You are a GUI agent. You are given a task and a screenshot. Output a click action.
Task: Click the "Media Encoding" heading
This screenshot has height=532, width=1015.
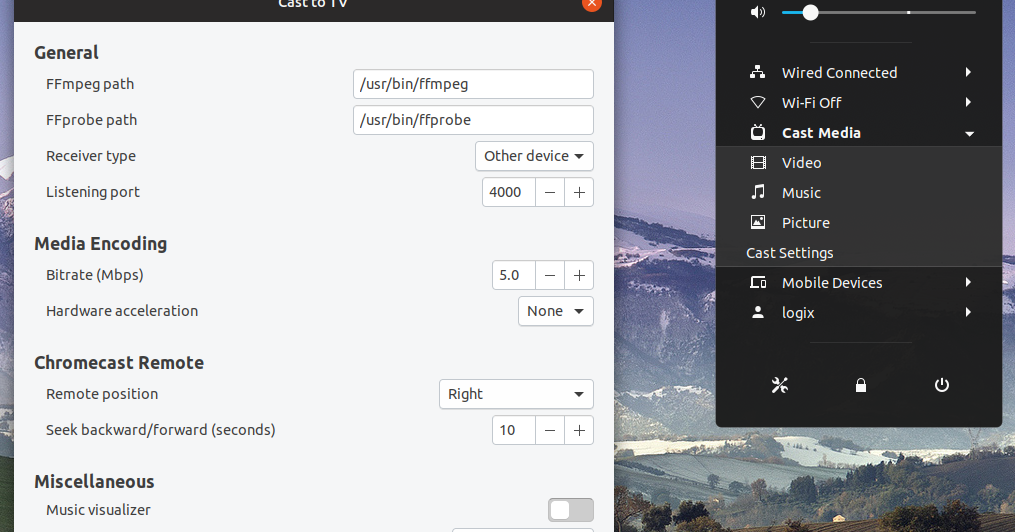(100, 243)
